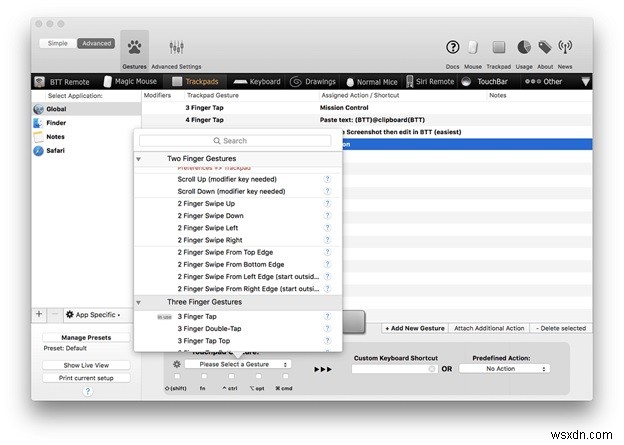
Task: Click the gesture Search field
Action: 235,141
